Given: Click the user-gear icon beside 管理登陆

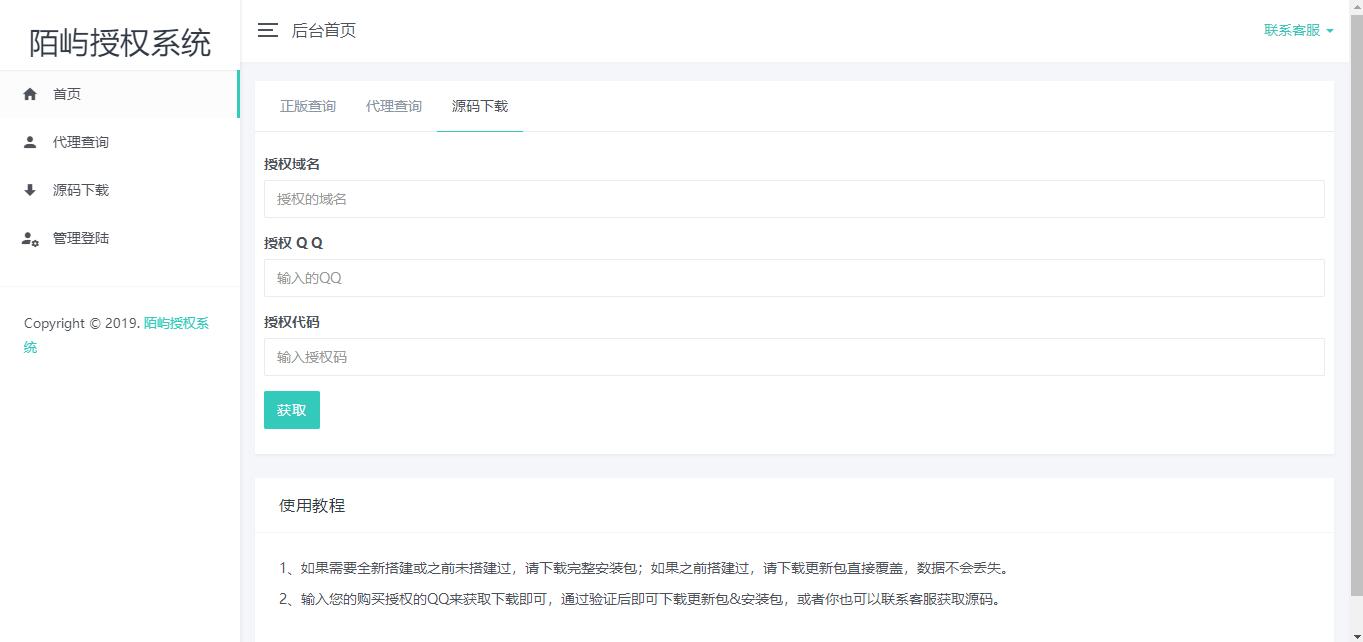Looking at the screenshot, I should [x=30, y=239].
